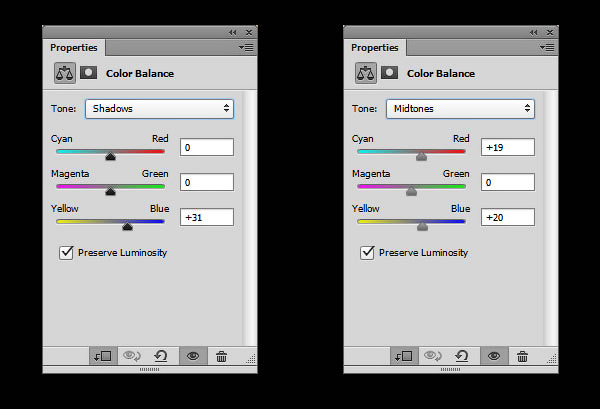
Task: Toggle layer visibility eye in Shadows panel
Action: (x=193, y=357)
